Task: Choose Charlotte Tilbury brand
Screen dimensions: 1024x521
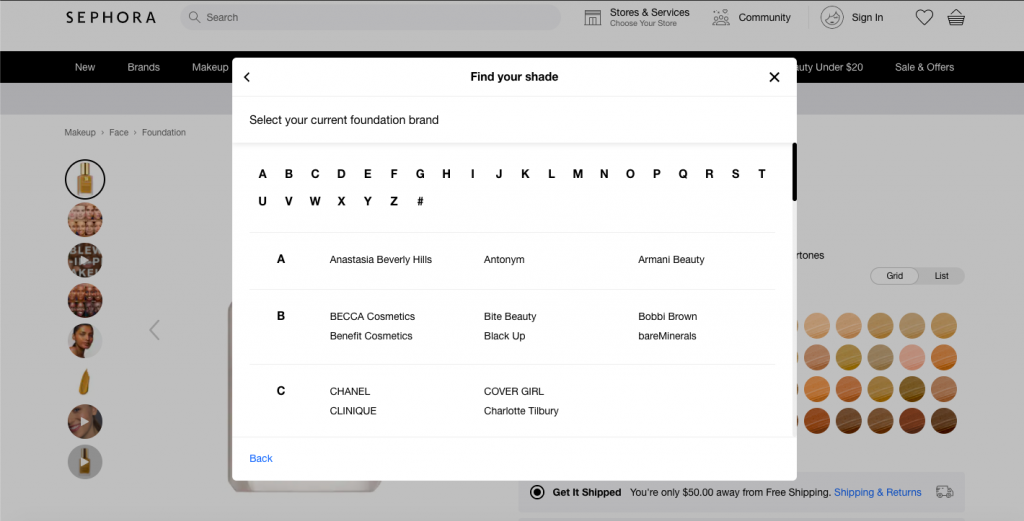Action: [x=521, y=411]
